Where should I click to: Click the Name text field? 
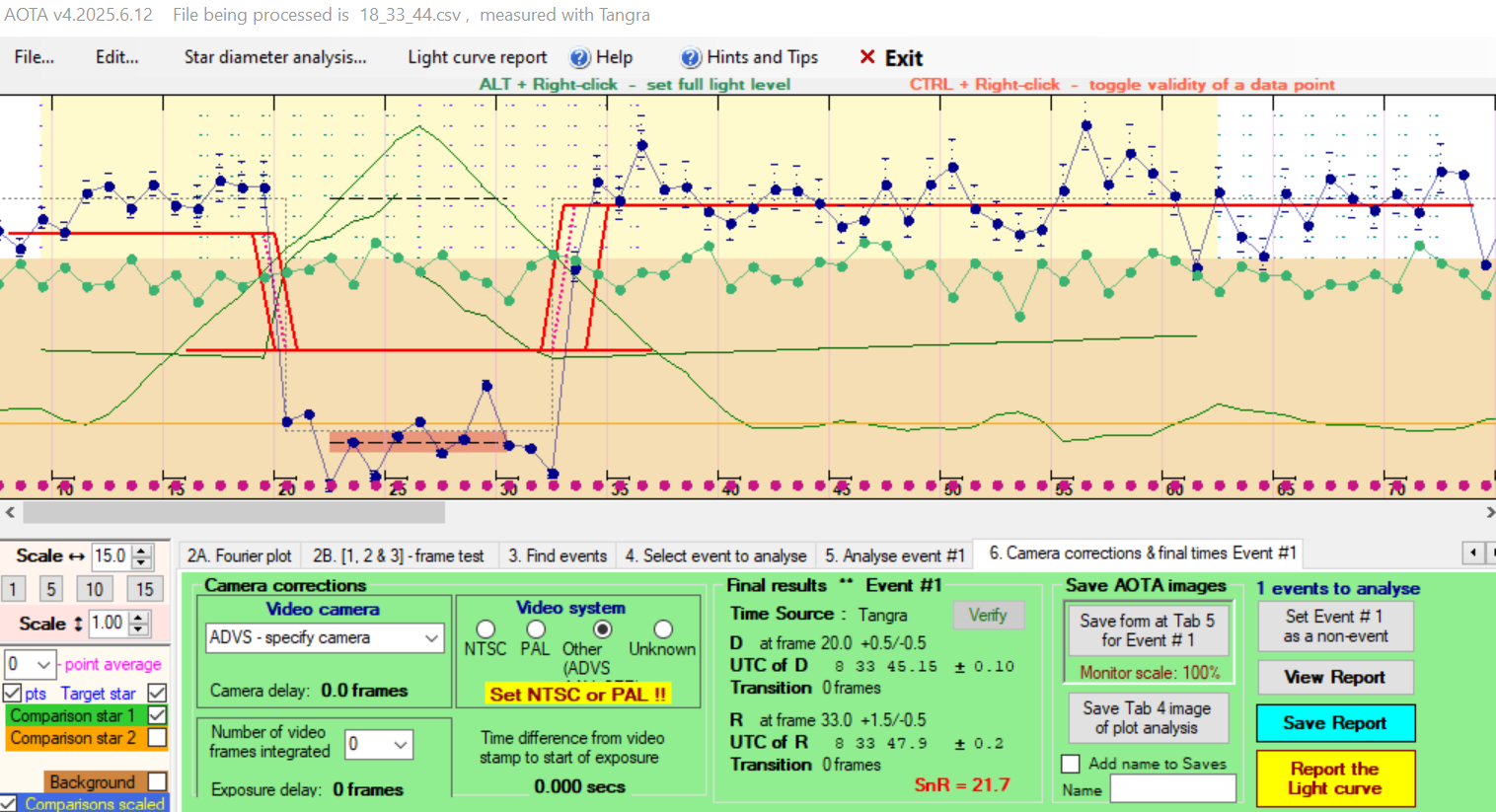point(1172,789)
